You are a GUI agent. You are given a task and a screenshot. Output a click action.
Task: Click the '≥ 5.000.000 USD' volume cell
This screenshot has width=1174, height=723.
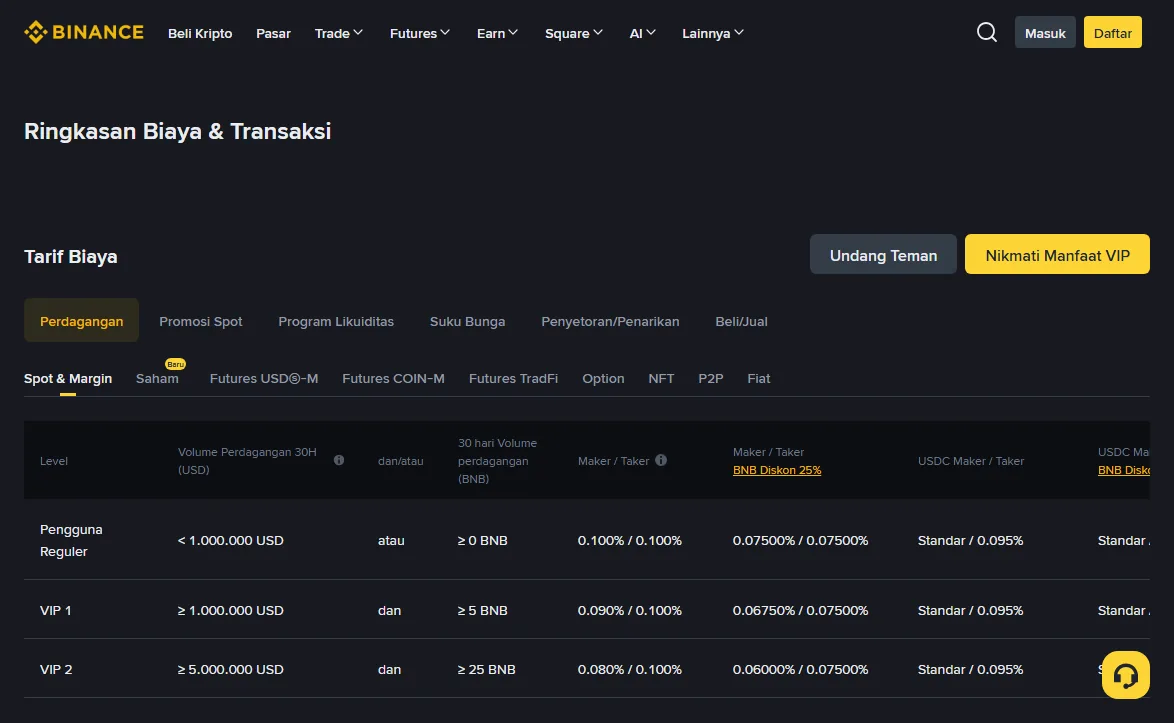click(231, 670)
